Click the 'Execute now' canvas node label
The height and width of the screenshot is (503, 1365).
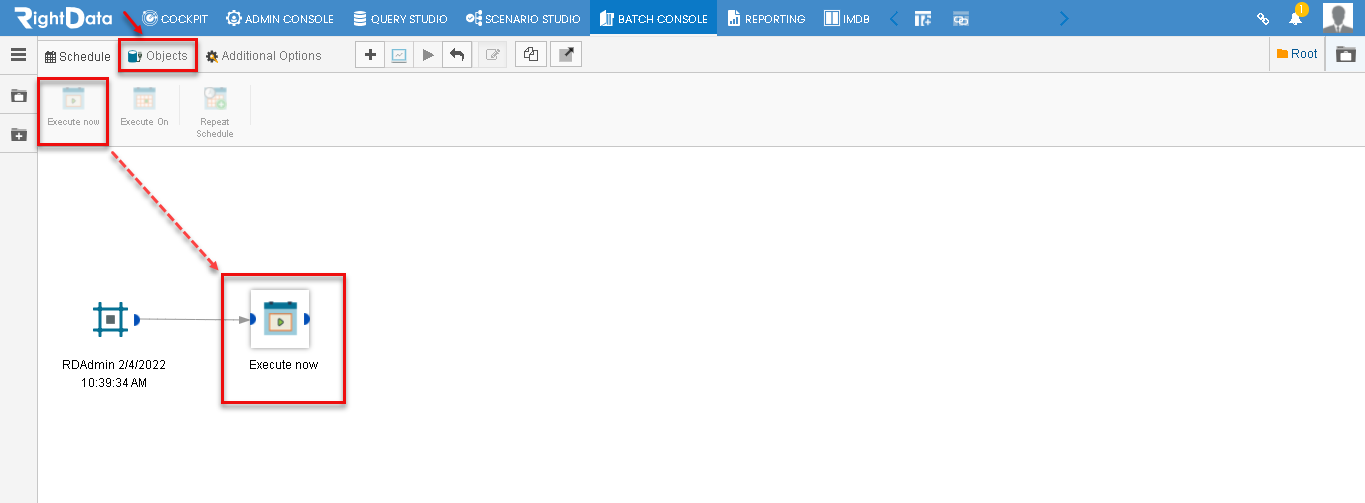[284, 365]
